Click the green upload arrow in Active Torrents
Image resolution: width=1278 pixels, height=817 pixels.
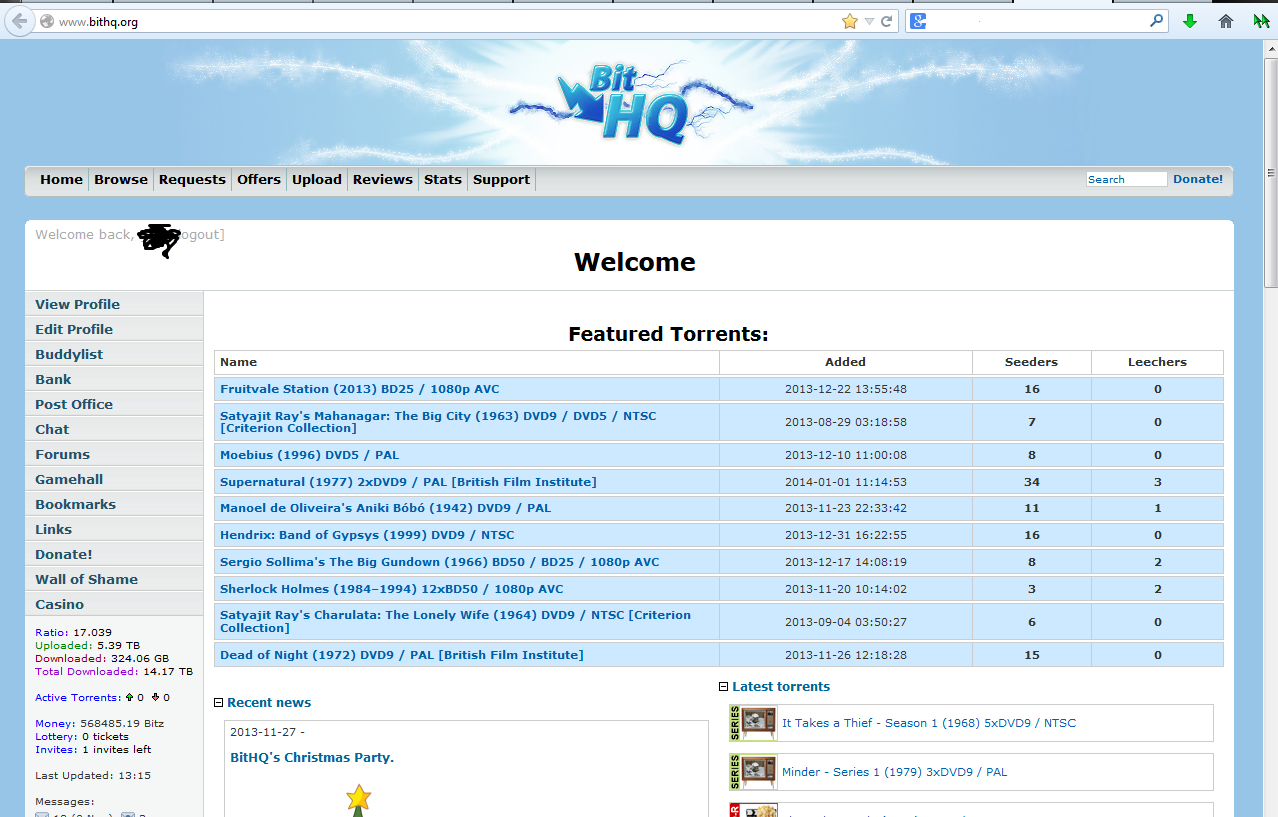129,698
